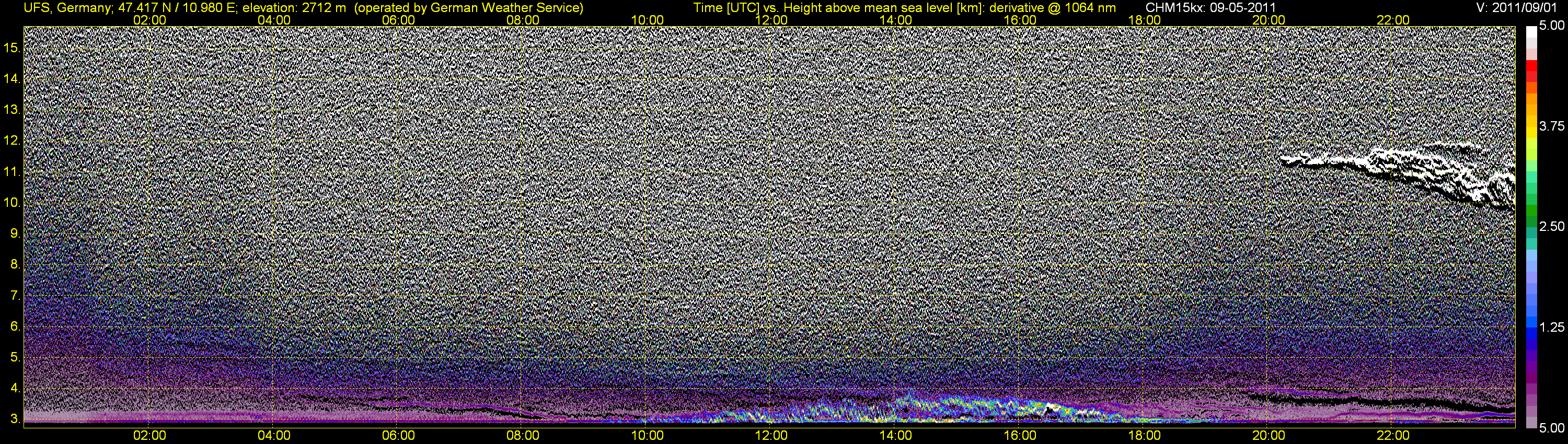Click the "04:00" label on the bottom time axis
Image resolution: width=1568 pixels, height=444 pixels.
pyautogui.click(x=274, y=436)
